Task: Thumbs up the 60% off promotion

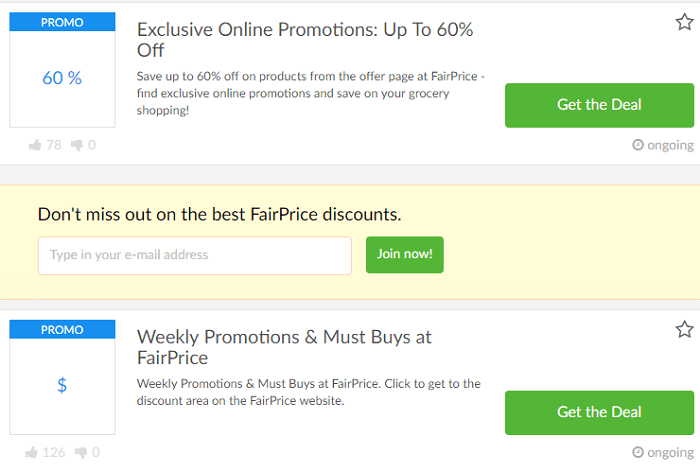Action: pos(36,145)
